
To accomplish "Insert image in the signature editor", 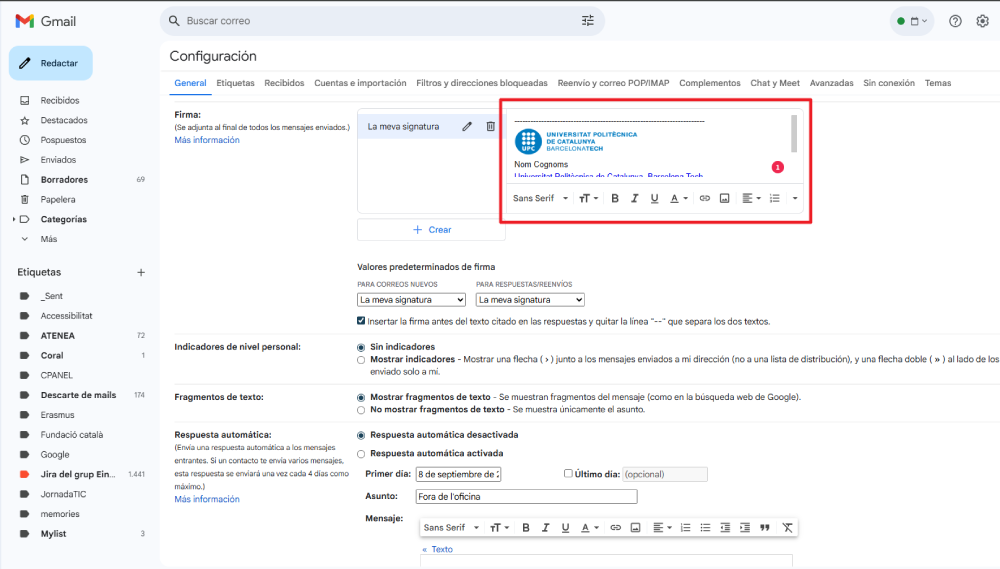I will (x=724, y=198).
